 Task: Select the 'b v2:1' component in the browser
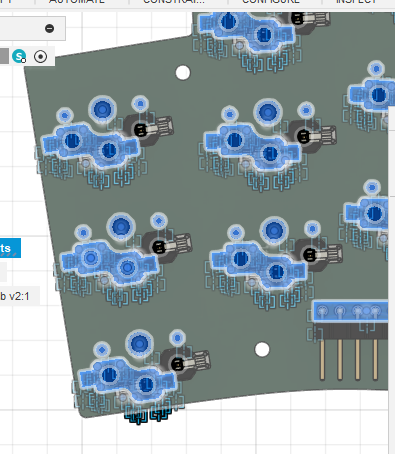point(15,296)
